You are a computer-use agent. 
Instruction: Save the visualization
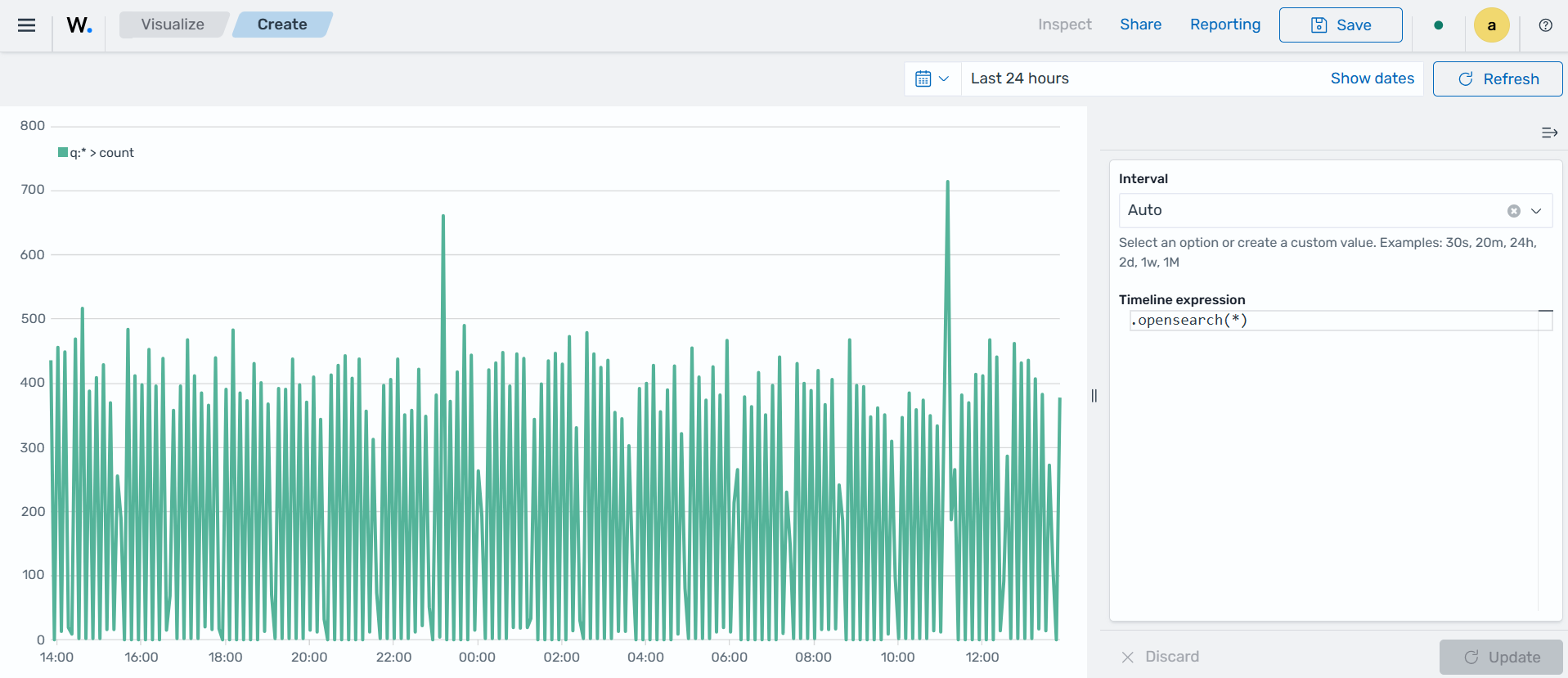pyautogui.click(x=1341, y=25)
